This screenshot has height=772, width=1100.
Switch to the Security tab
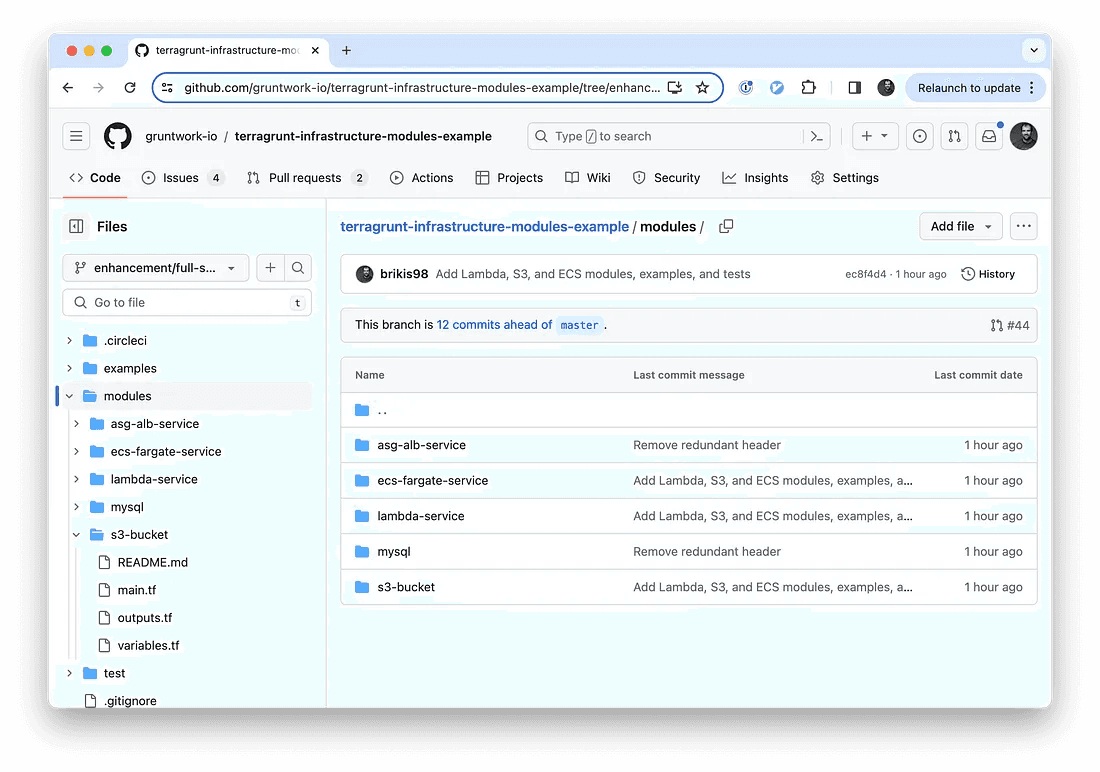pos(666,178)
